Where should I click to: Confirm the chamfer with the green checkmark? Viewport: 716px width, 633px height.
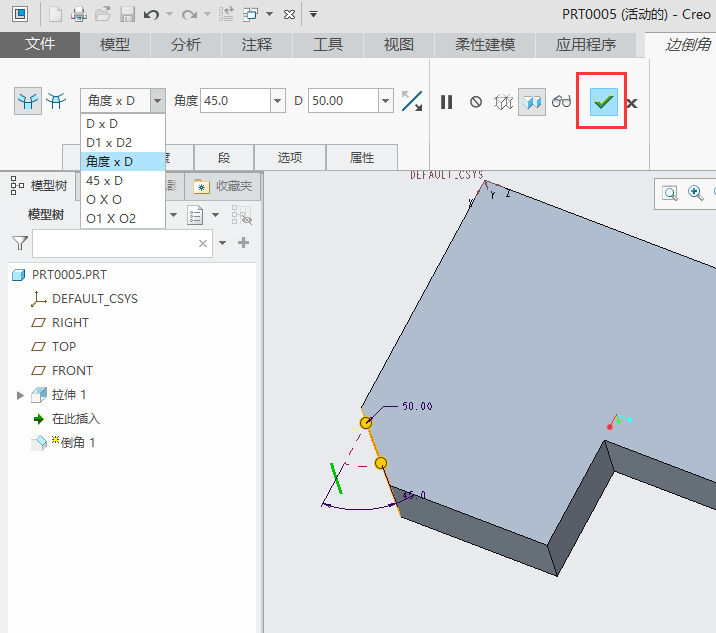(x=603, y=102)
